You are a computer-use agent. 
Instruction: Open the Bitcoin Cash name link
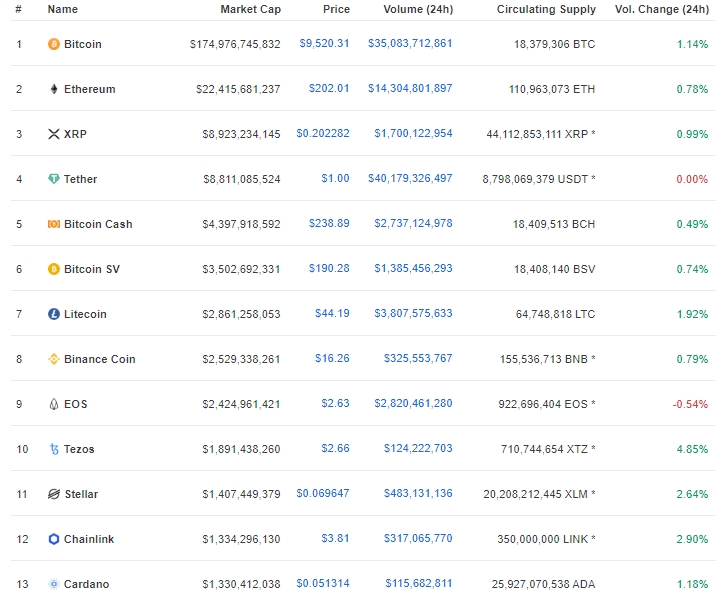98,224
